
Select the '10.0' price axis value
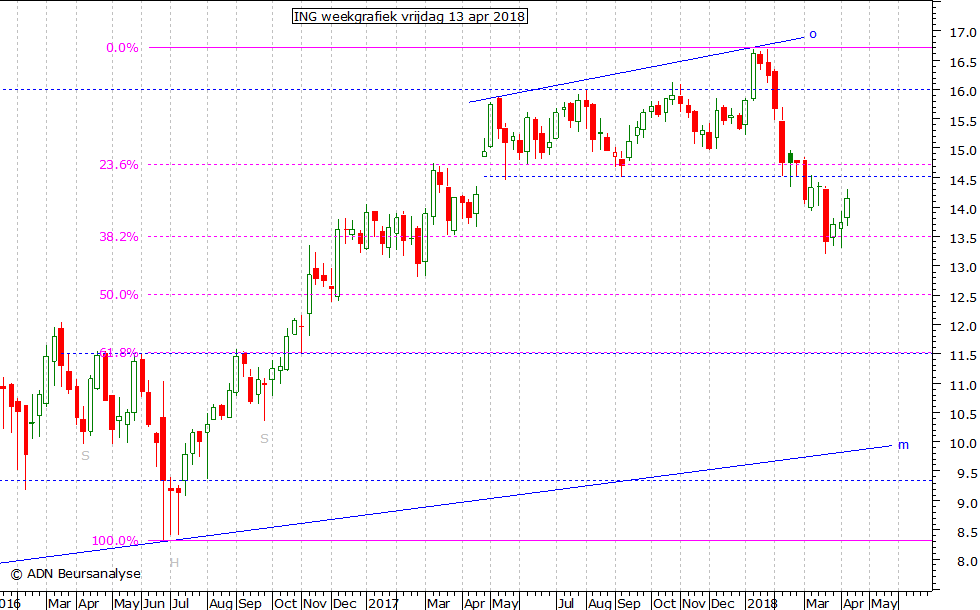[963, 444]
